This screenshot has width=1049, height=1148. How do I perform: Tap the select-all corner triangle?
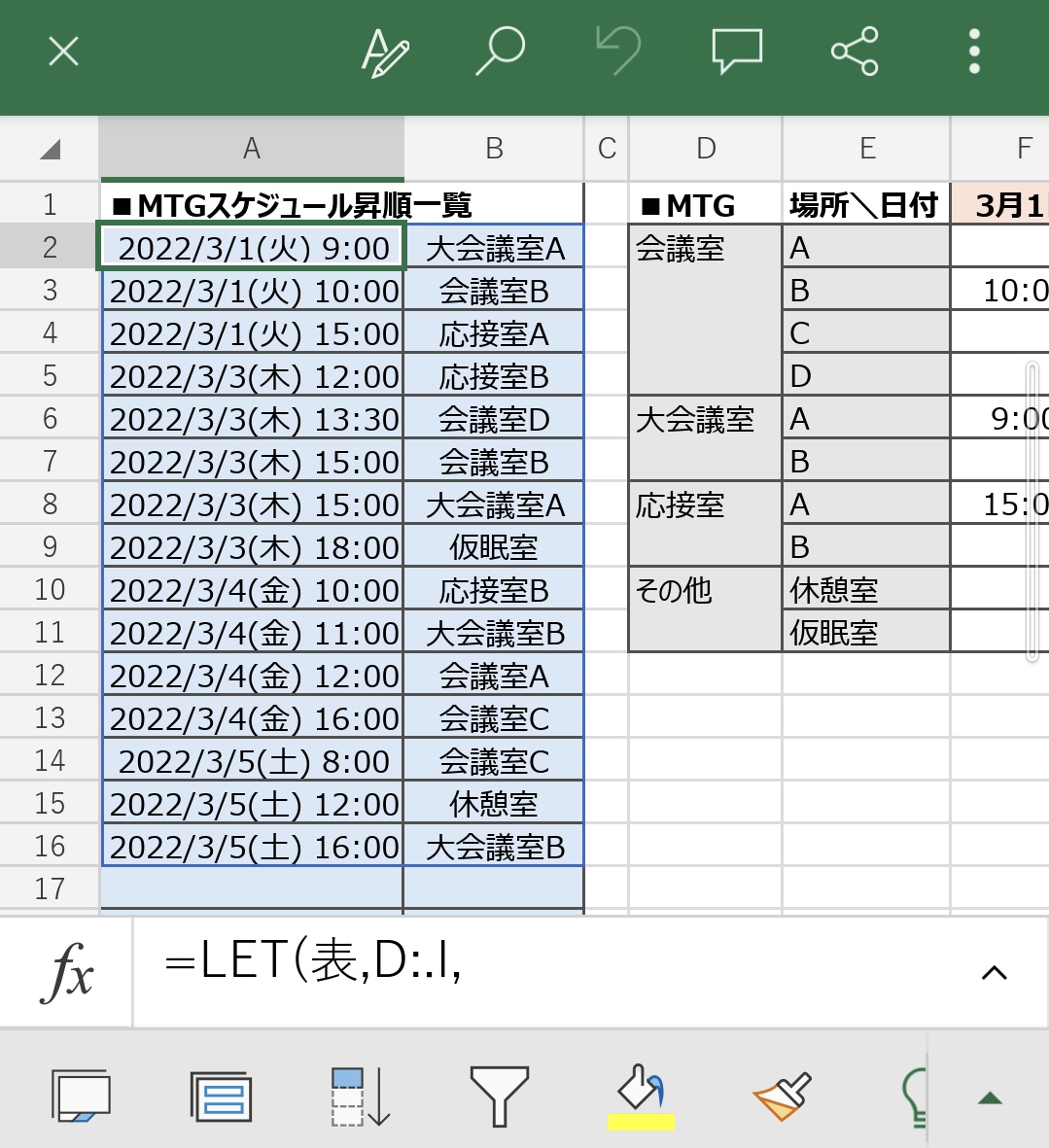(x=50, y=150)
